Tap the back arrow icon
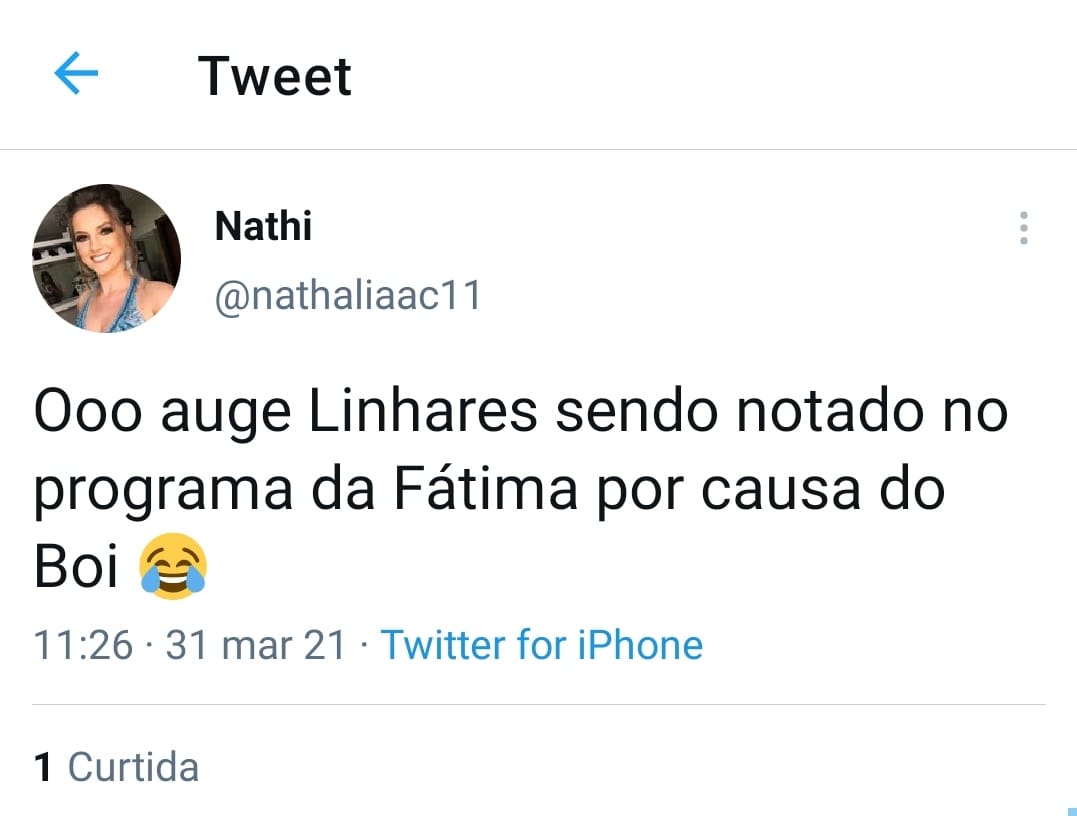 pos(76,75)
